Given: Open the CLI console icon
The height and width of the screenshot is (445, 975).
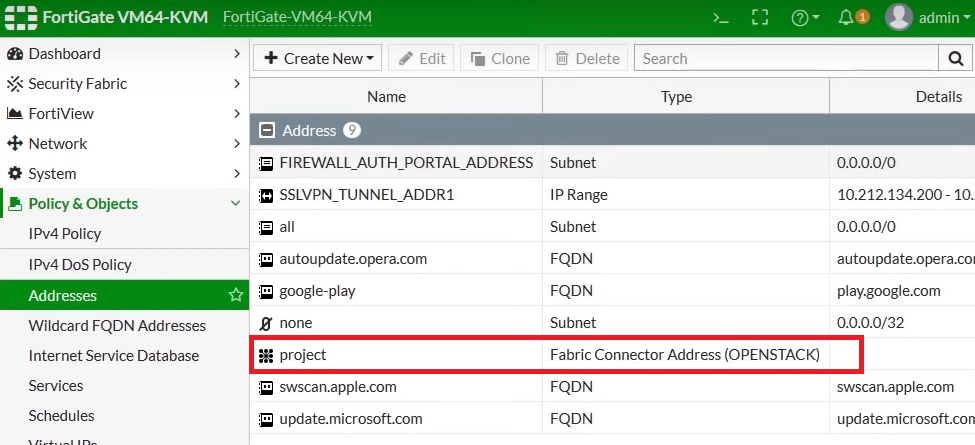Looking at the screenshot, I should [x=721, y=18].
